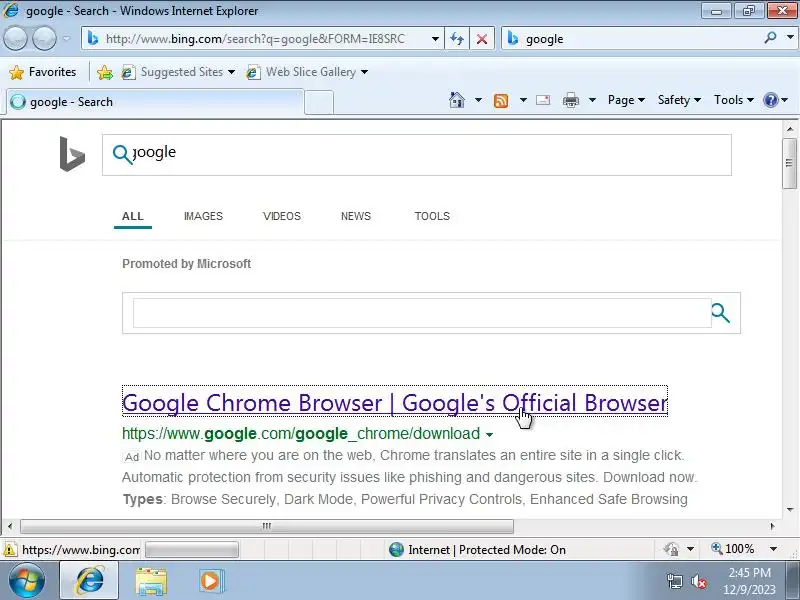Launch Windows Media Player from taskbar
Screen dimensions: 800x600
[x=211, y=581]
